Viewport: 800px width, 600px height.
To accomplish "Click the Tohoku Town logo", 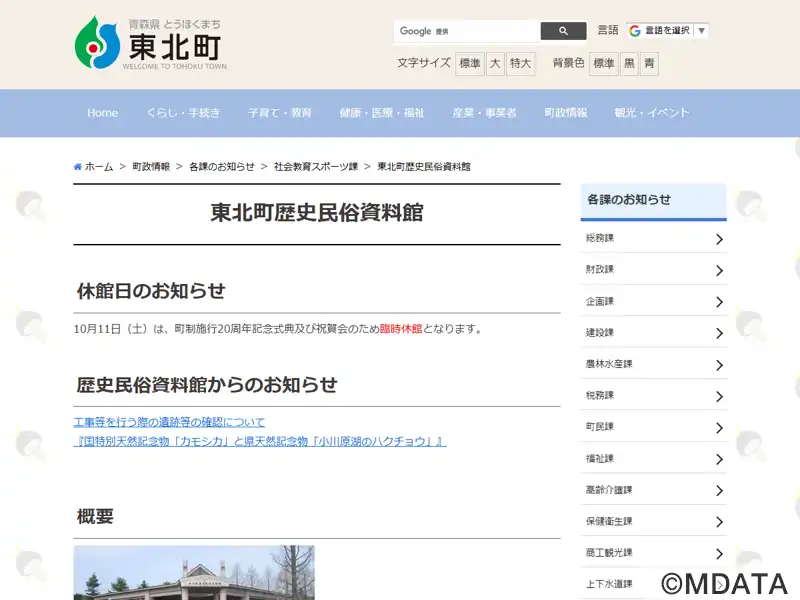I will (151, 43).
